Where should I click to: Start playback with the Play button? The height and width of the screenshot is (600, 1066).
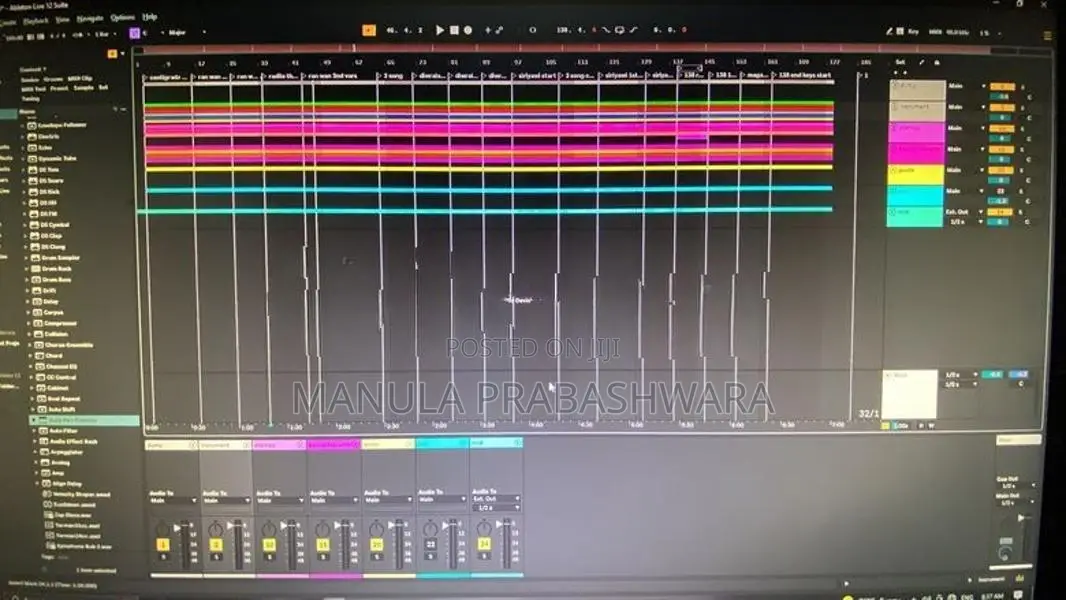(x=440, y=30)
